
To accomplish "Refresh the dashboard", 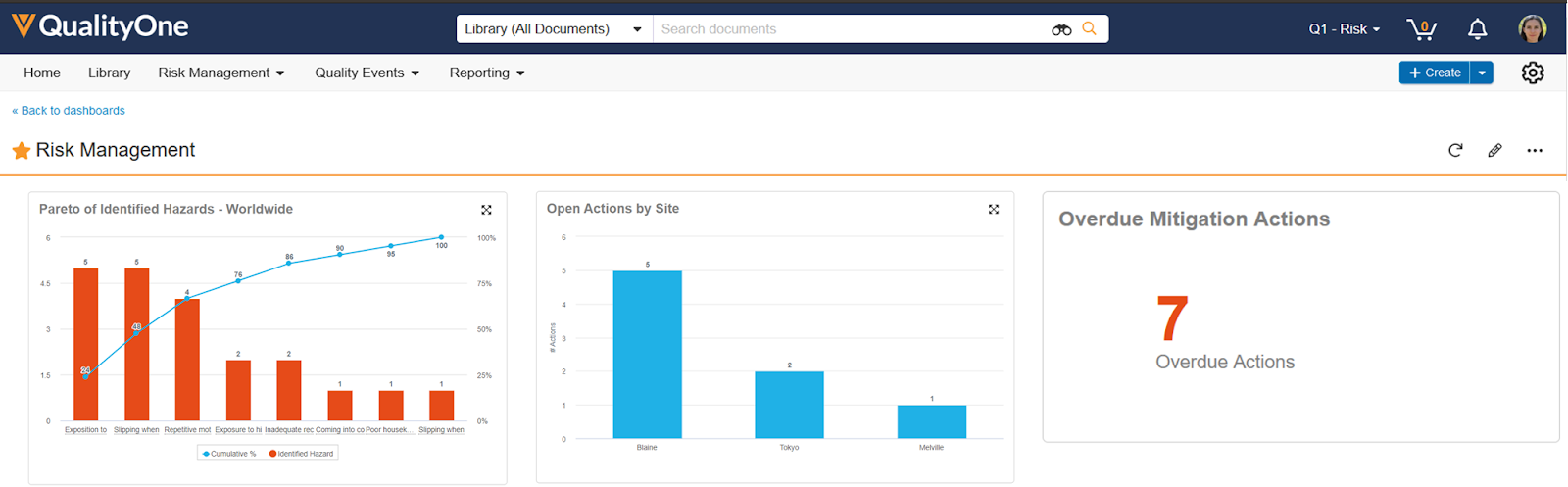I will (x=1455, y=150).
